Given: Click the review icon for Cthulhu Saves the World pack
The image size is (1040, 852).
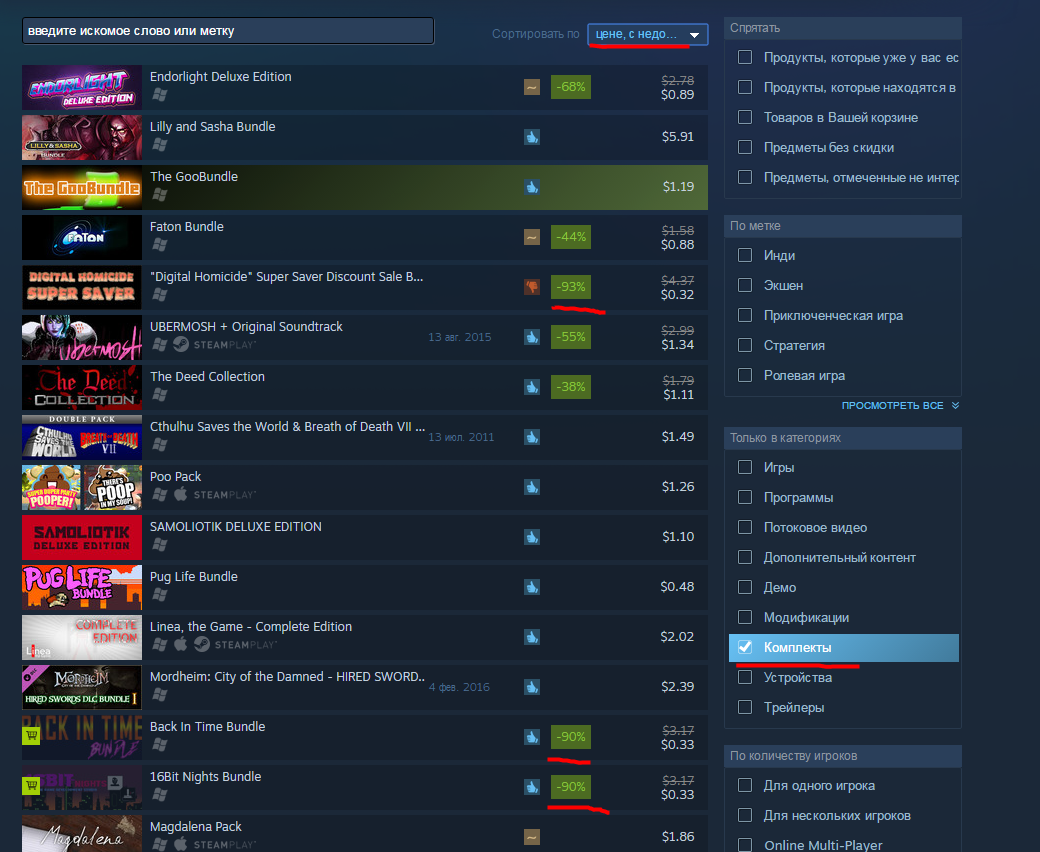Looking at the screenshot, I should click(531, 437).
